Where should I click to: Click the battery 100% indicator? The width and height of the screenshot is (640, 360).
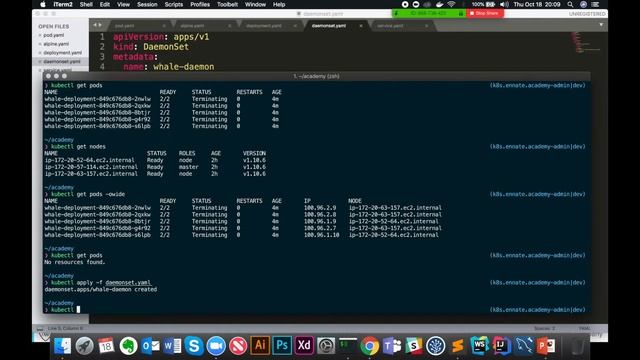(x=483, y=4)
